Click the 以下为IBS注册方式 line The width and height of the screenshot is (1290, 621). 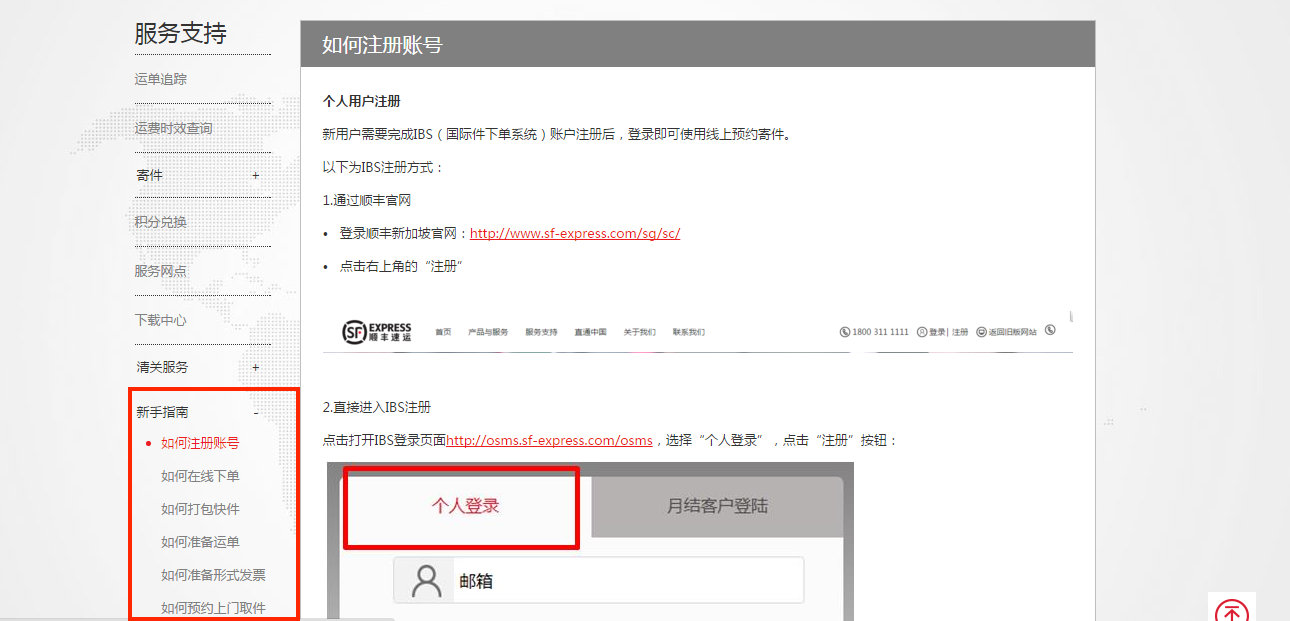point(383,167)
